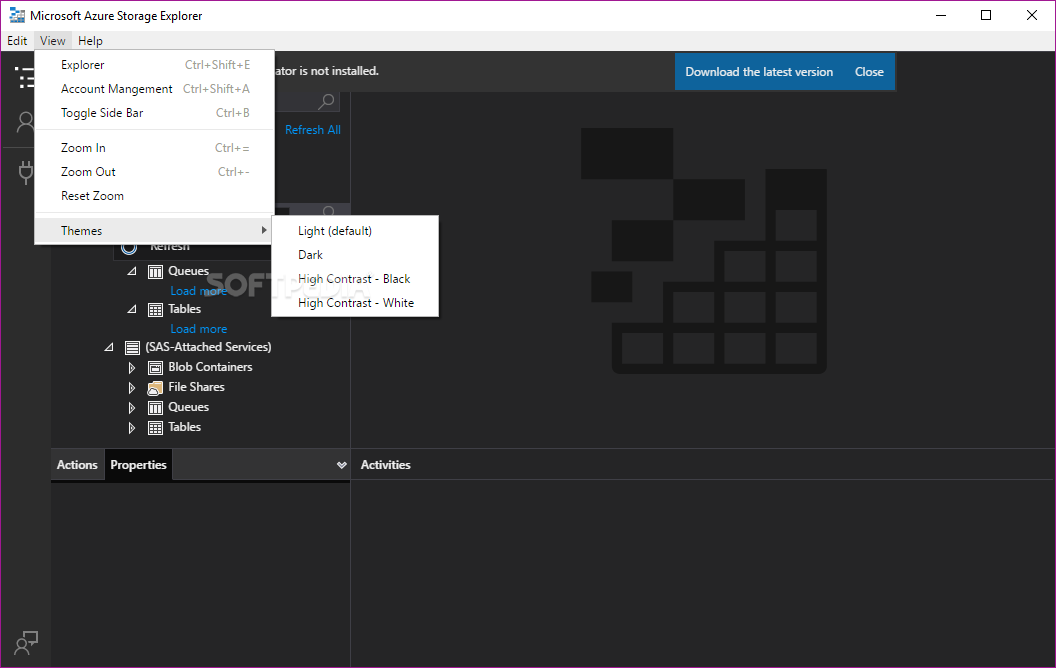Close the update notification bar
Screen dimensions: 1056x668
[x=869, y=72]
